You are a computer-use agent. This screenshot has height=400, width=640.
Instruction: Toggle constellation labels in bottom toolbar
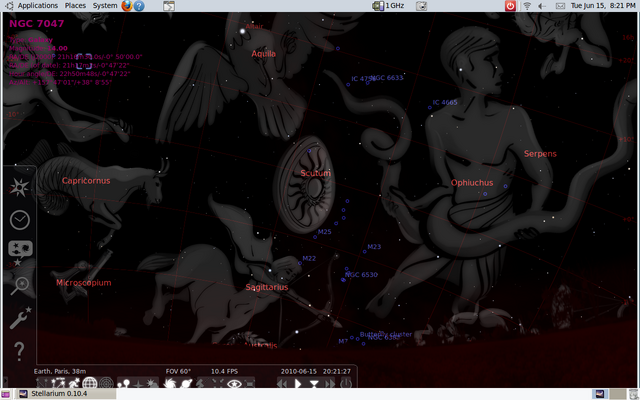pyautogui.click(x=58, y=383)
